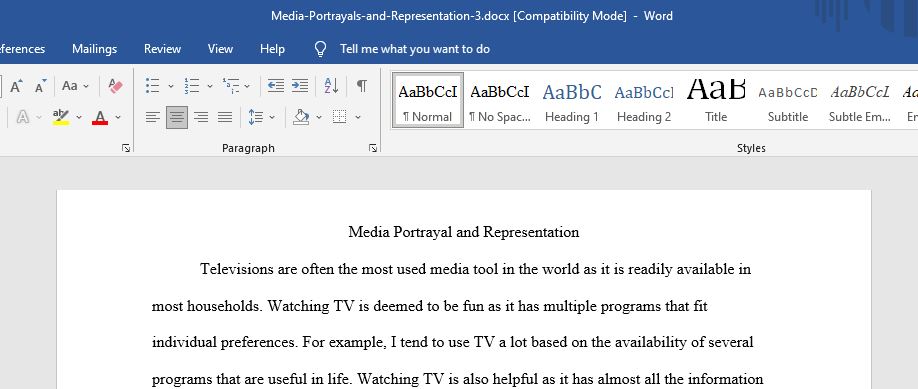
Task: Apply the Subtle Emphasis style
Action: click(x=859, y=100)
